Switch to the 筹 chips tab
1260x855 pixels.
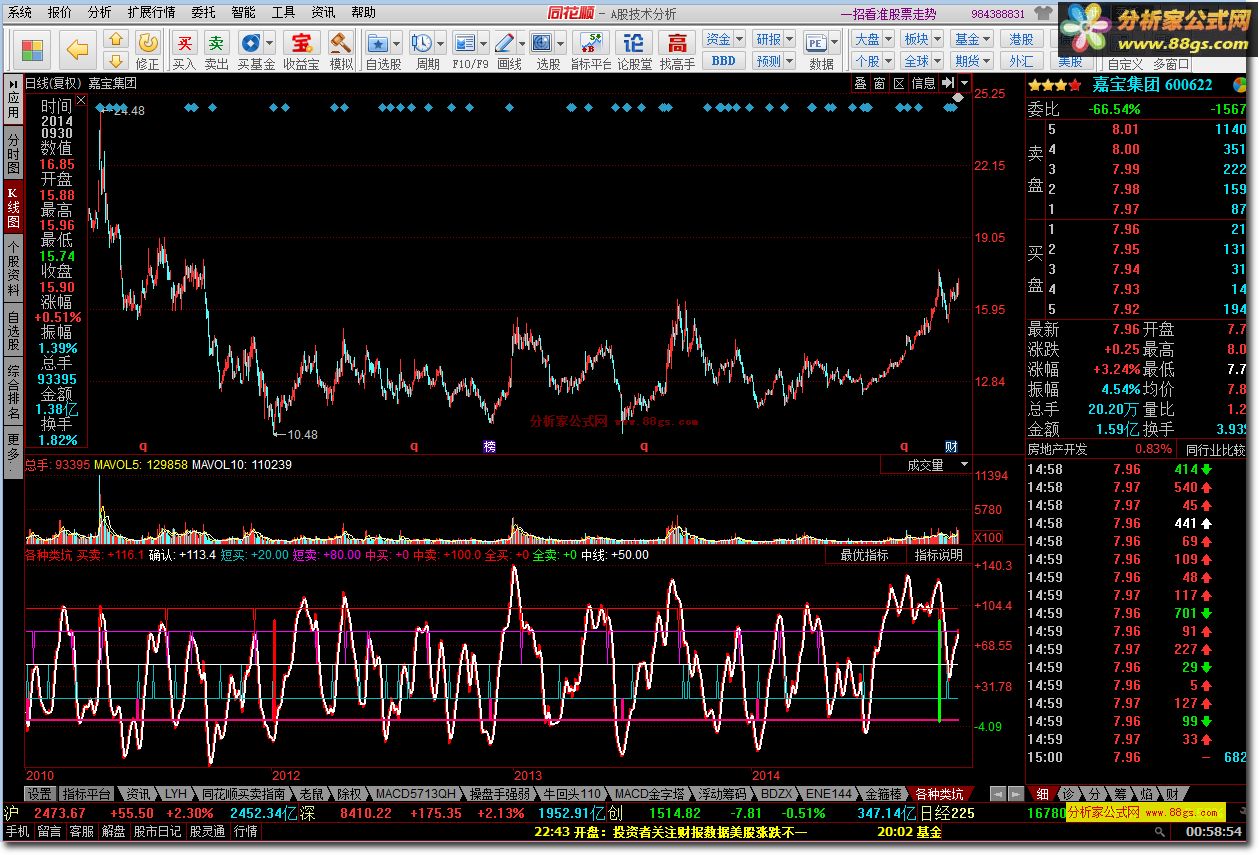[x=1119, y=794]
